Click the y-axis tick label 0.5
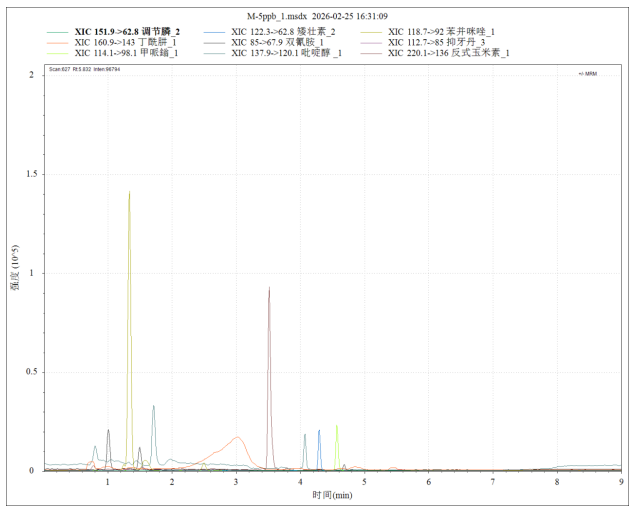The height and width of the screenshot is (511, 636). [x=31, y=372]
